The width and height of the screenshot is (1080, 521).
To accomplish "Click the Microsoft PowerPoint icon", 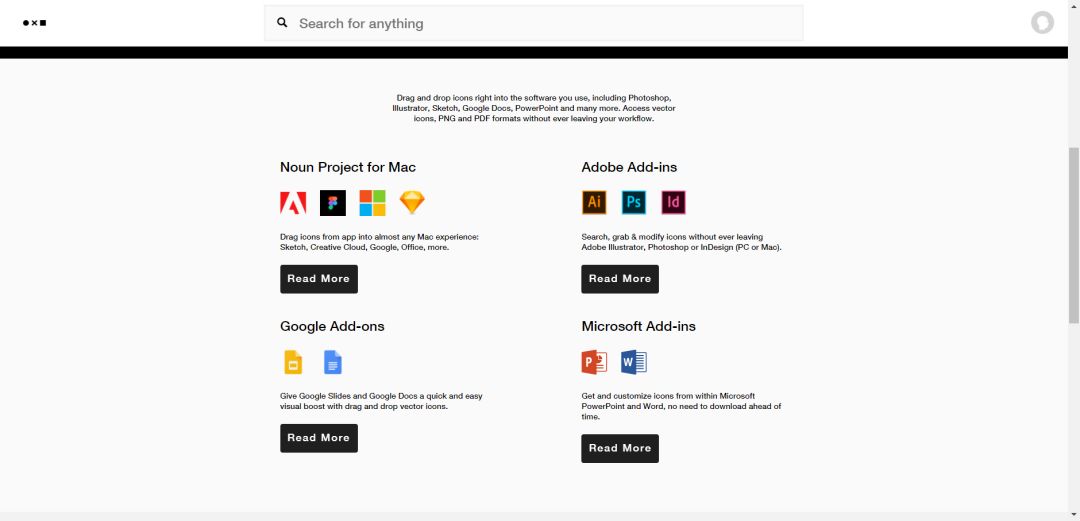I will (x=594, y=362).
